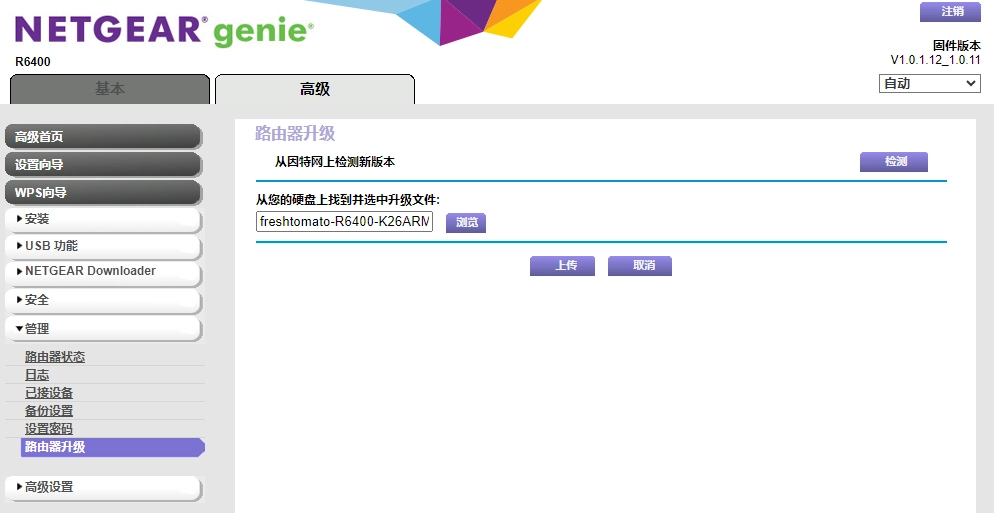Image resolution: width=994 pixels, height=513 pixels.
Task: Click the 注销 logout button
Action: coord(950,11)
